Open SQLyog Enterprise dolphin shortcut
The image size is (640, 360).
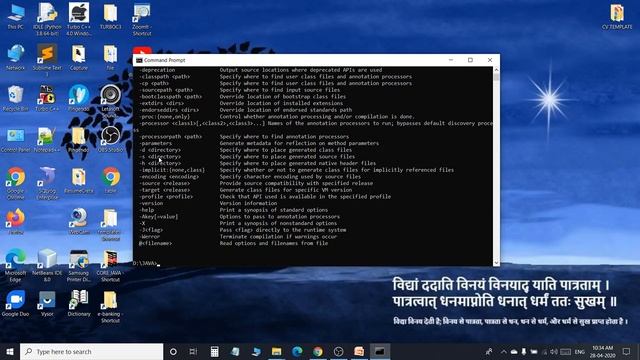point(47,182)
